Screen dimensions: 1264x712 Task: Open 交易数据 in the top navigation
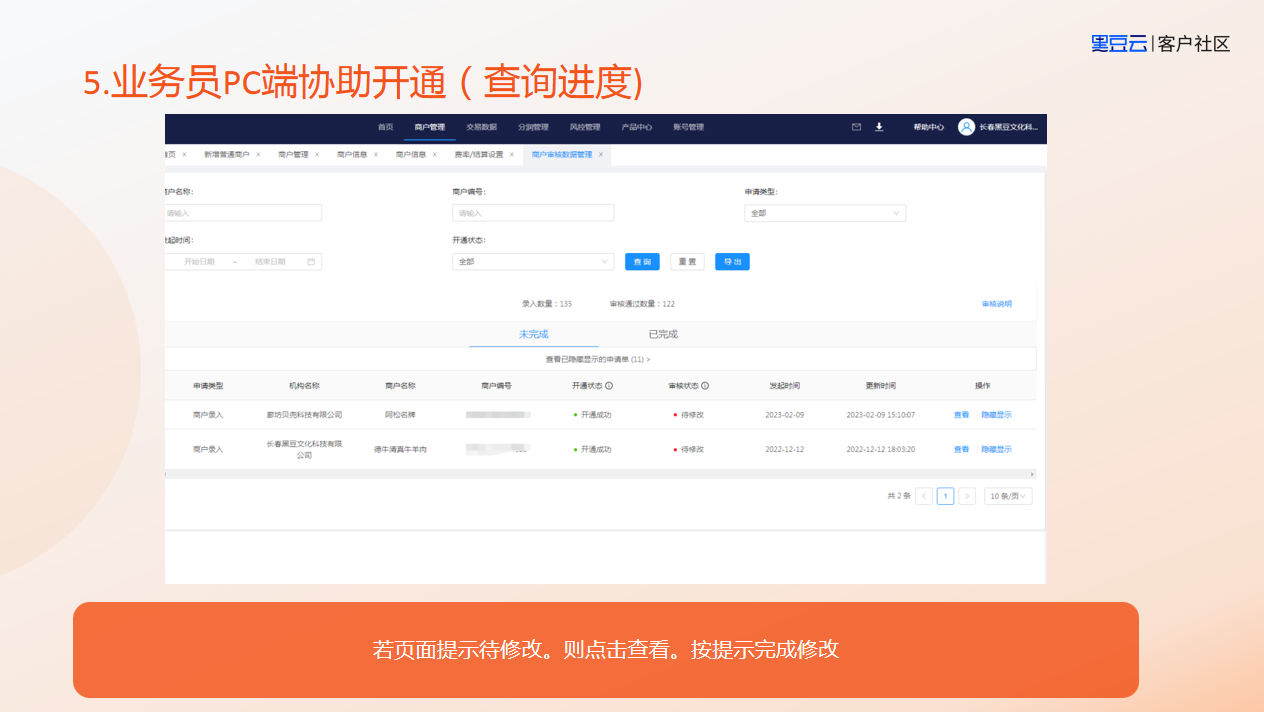tap(481, 127)
